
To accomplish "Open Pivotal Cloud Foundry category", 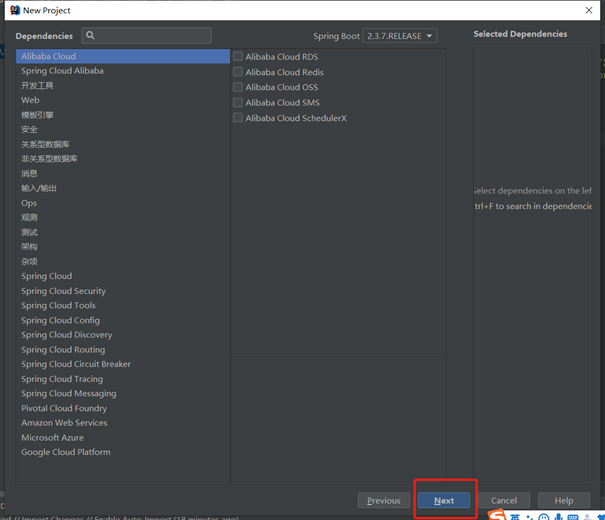I will (123, 408).
